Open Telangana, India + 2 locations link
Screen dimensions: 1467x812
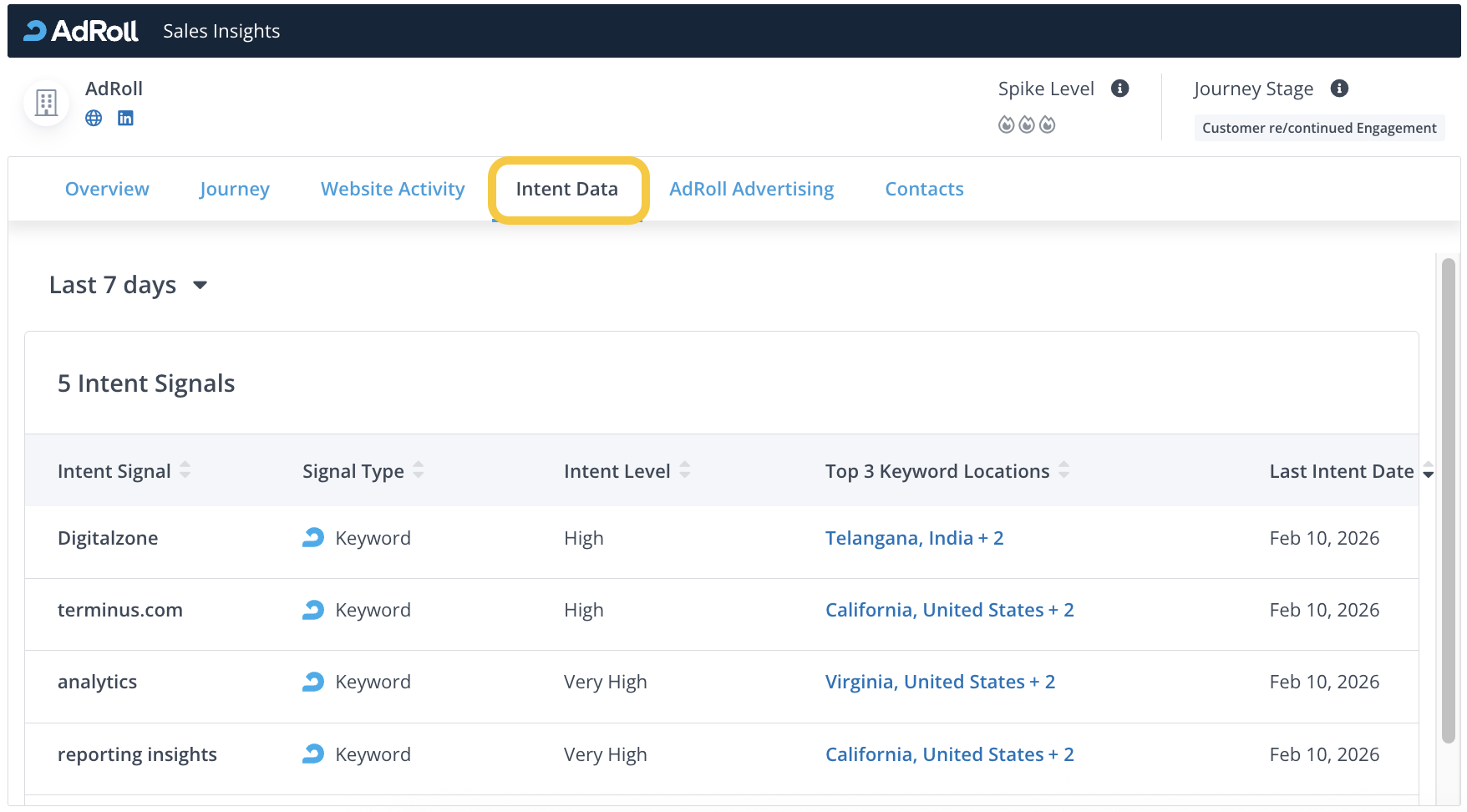pos(914,538)
